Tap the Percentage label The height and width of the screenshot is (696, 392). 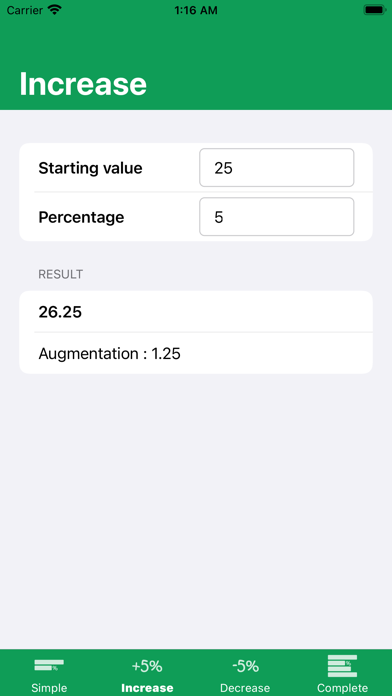[81, 218]
